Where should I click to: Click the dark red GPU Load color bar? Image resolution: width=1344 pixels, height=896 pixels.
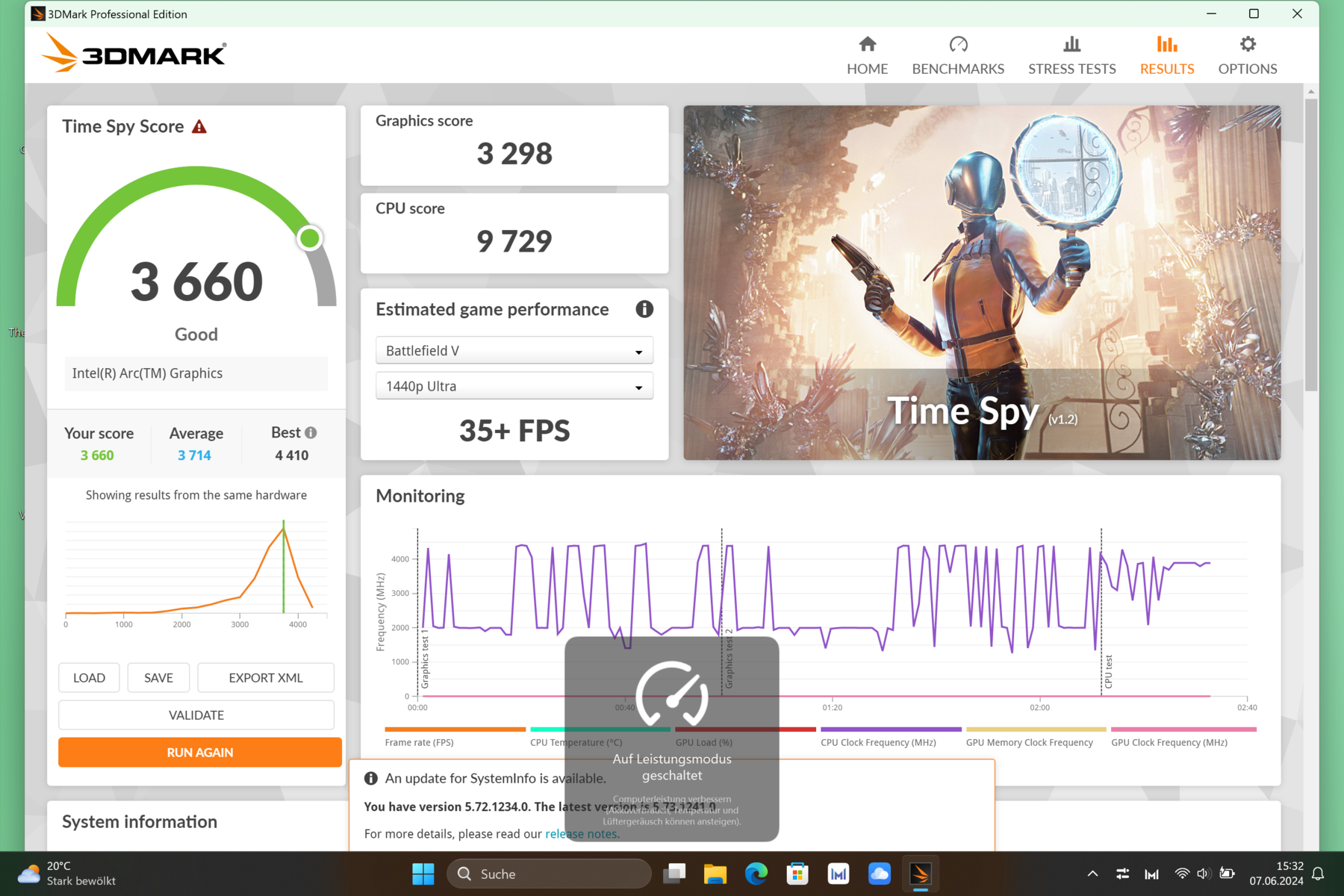click(745, 729)
